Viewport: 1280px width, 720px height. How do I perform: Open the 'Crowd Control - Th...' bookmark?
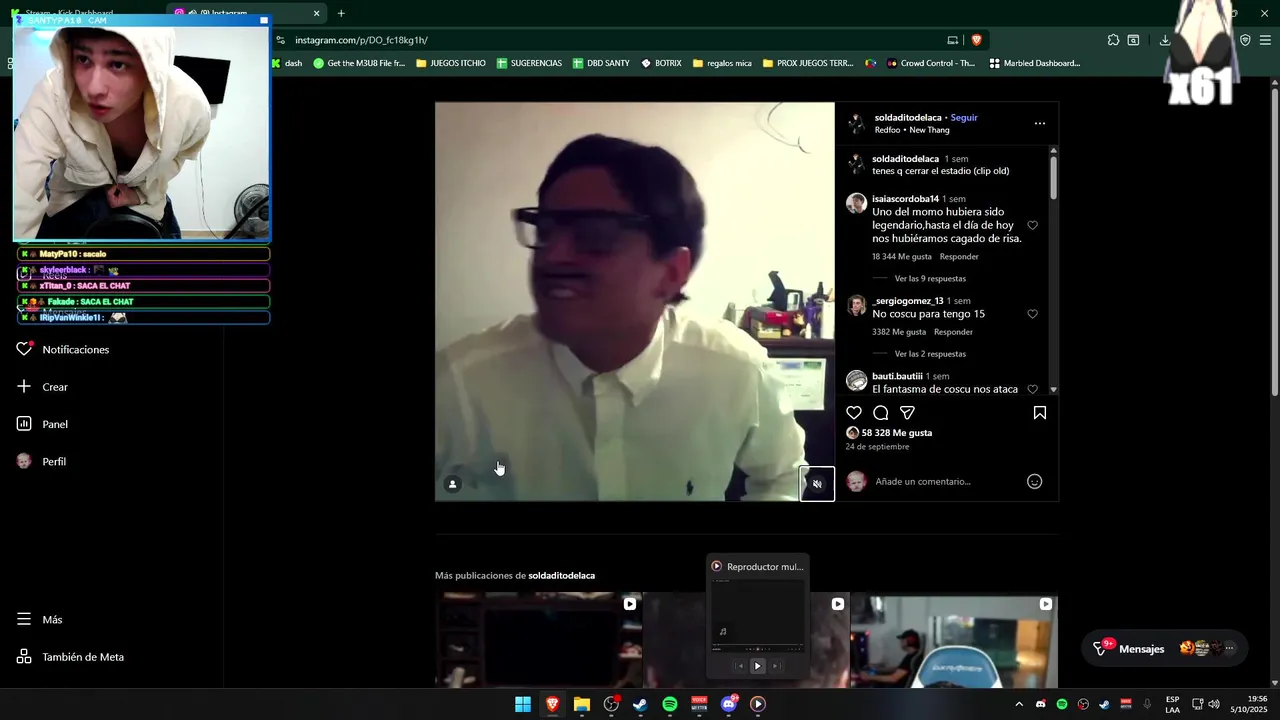(x=930, y=63)
